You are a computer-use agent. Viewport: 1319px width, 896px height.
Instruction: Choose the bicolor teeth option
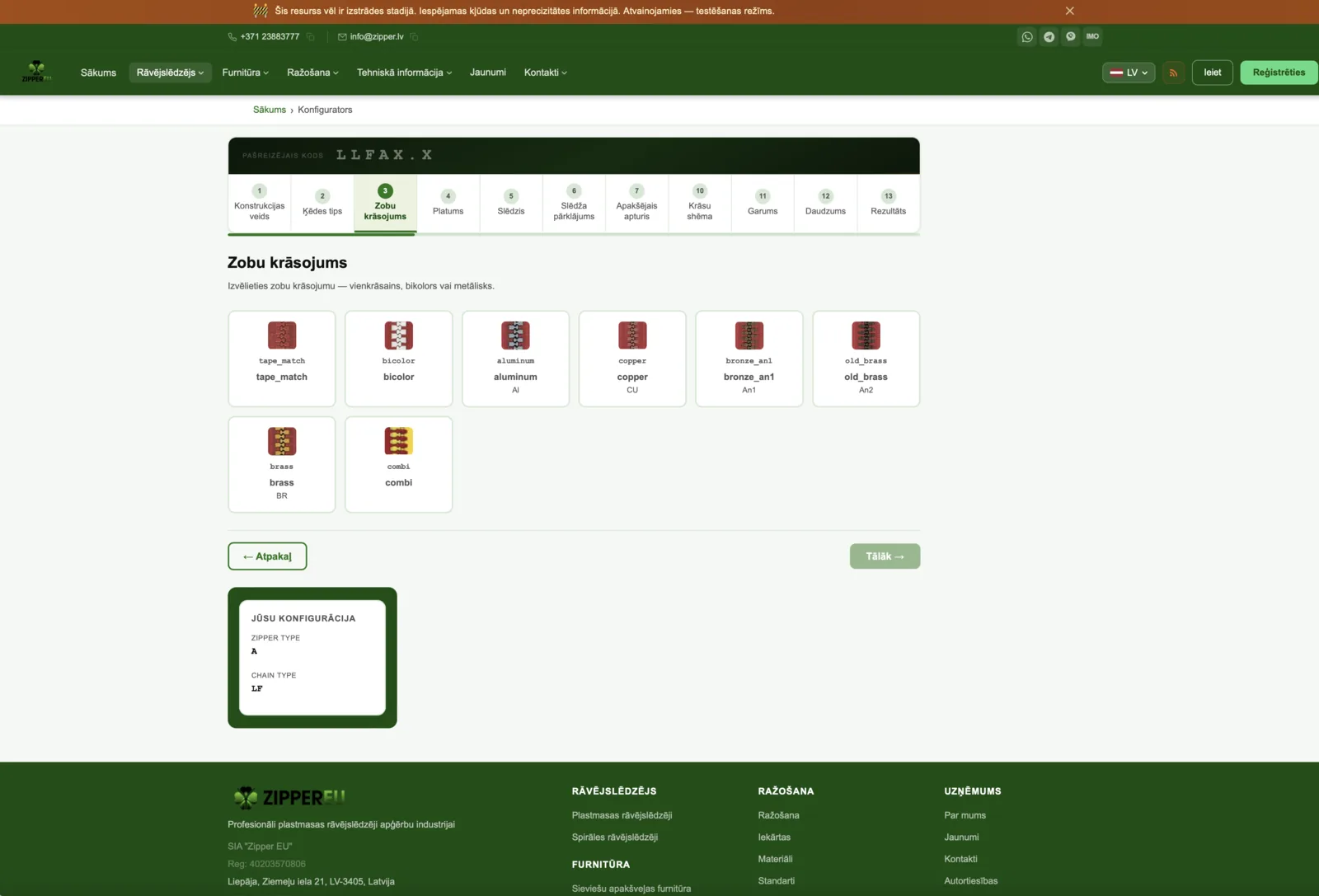(399, 359)
